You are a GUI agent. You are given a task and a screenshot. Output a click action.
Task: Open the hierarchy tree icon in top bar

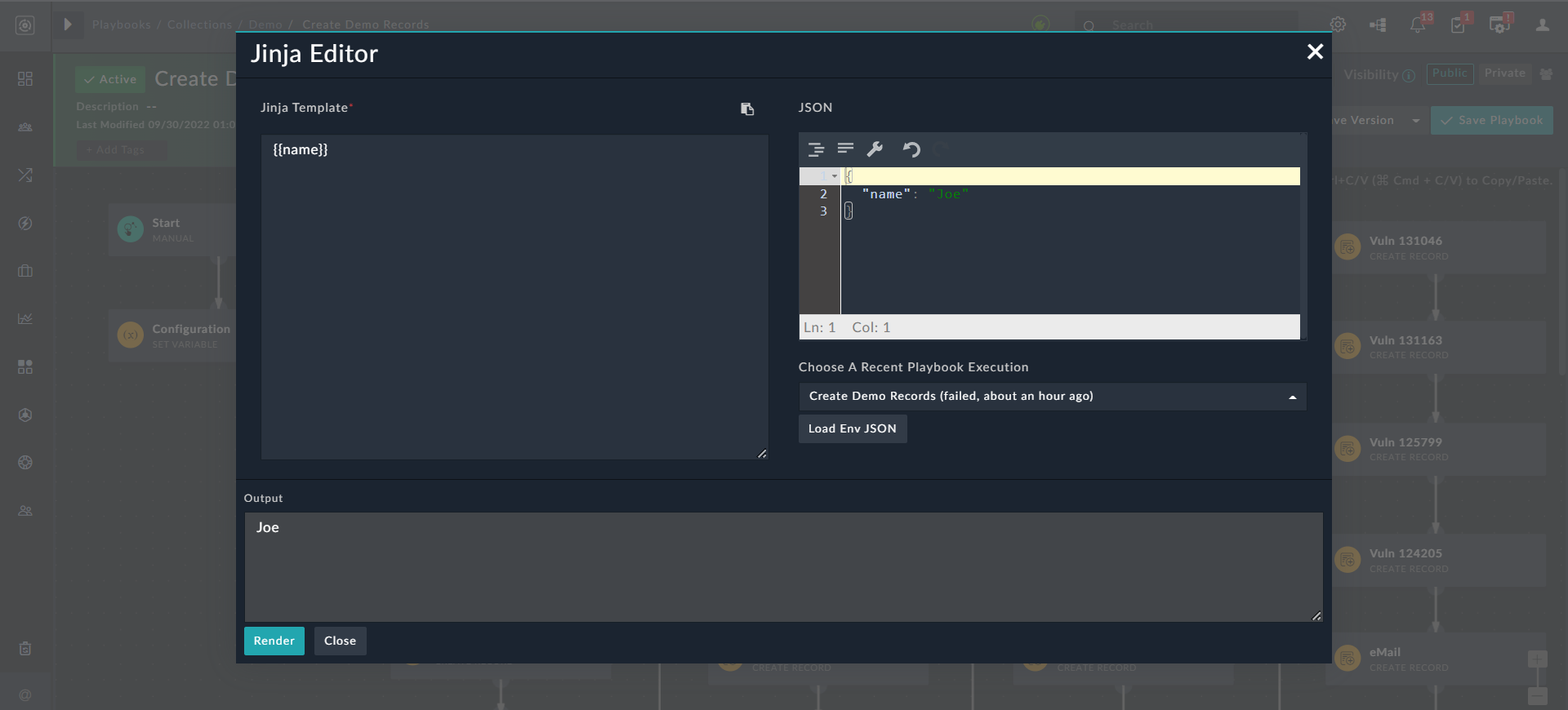click(1378, 24)
